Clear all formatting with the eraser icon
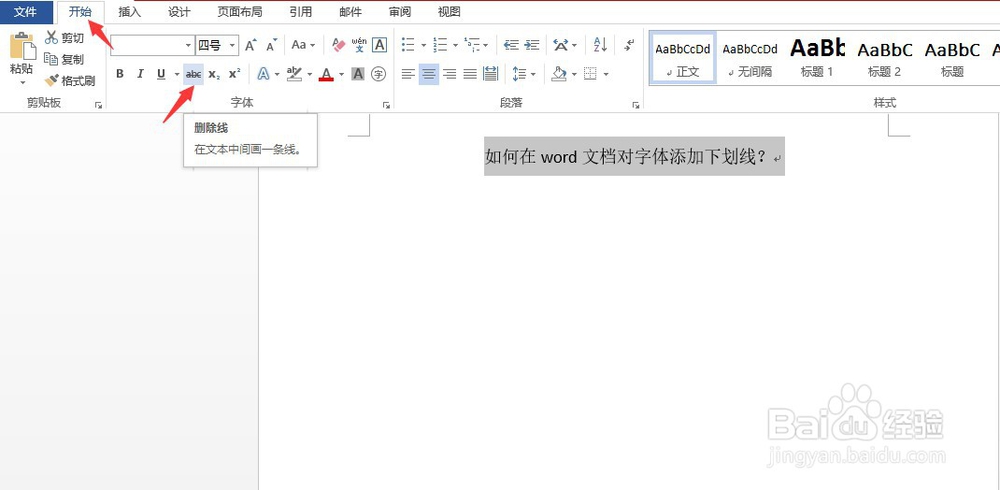1000x490 pixels. pos(339,45)
